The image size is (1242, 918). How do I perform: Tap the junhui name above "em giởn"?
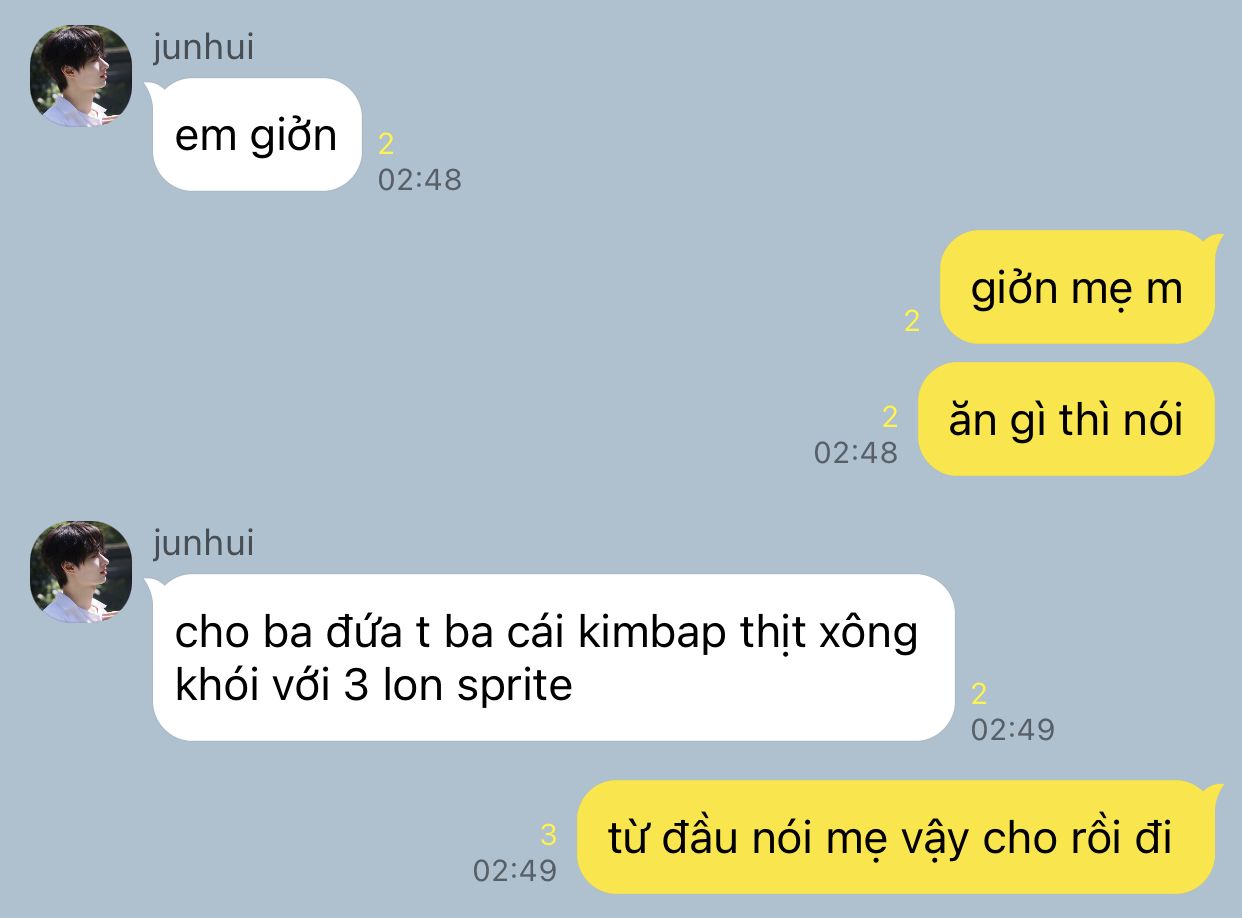click(203, 46)
